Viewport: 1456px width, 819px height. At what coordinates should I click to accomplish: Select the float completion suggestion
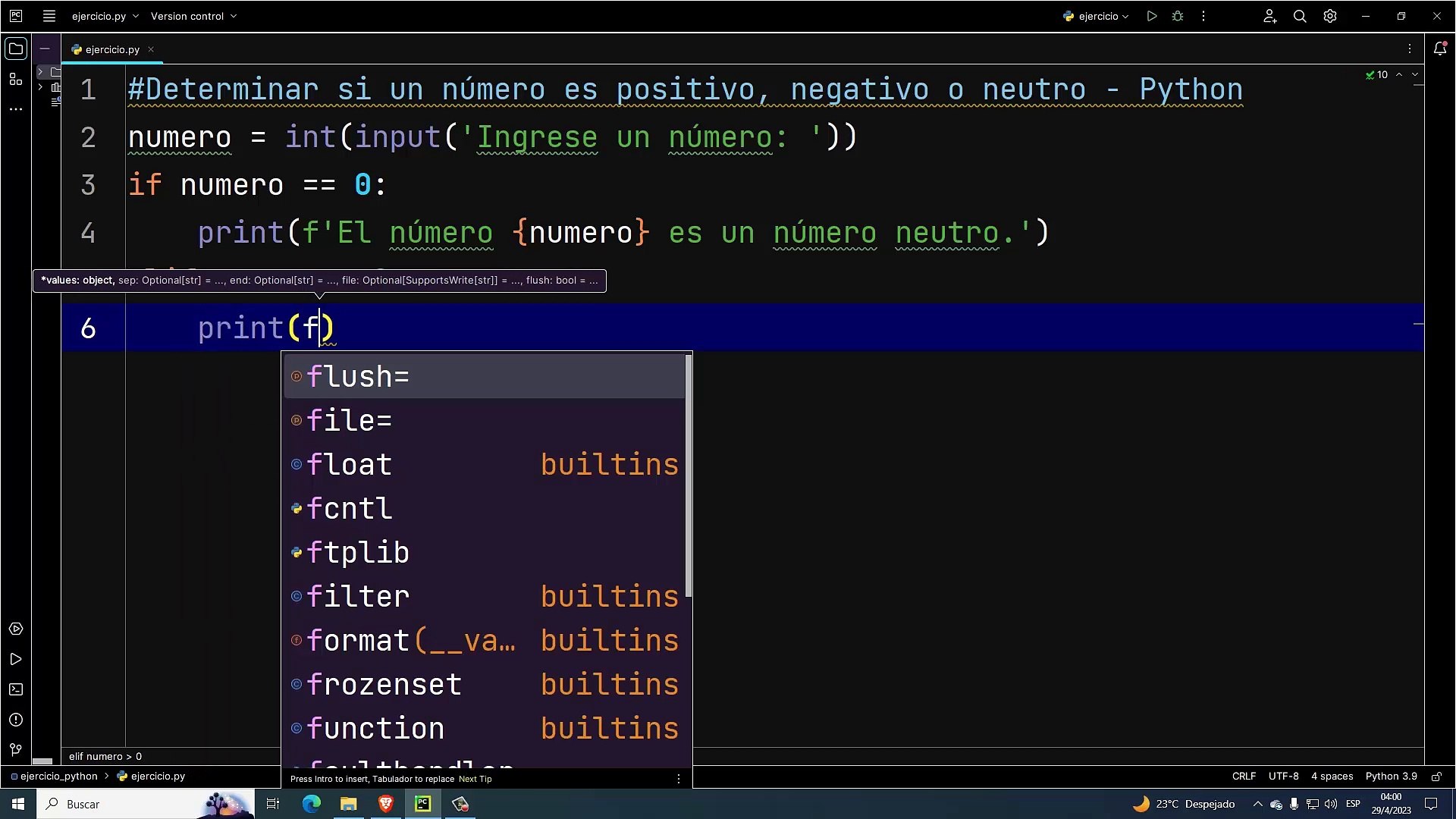(x=349, y=464)
